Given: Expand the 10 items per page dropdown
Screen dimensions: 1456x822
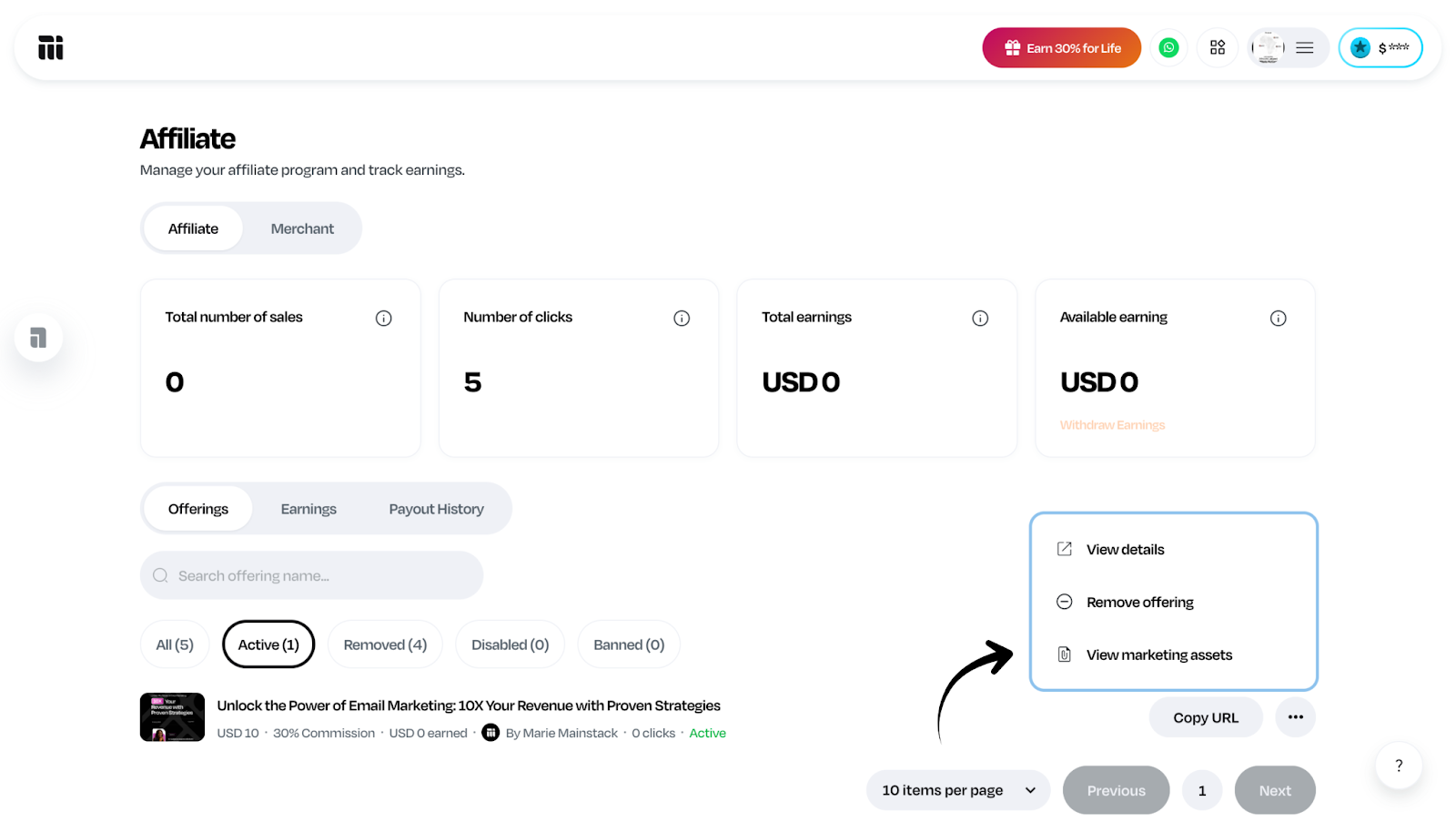Looking at the screenshot, I should (958, 790).
